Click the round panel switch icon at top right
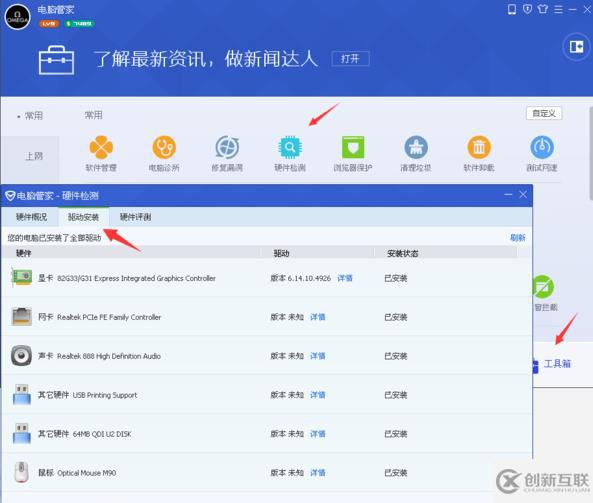The image size is (593, 503). tap(576, 47)
